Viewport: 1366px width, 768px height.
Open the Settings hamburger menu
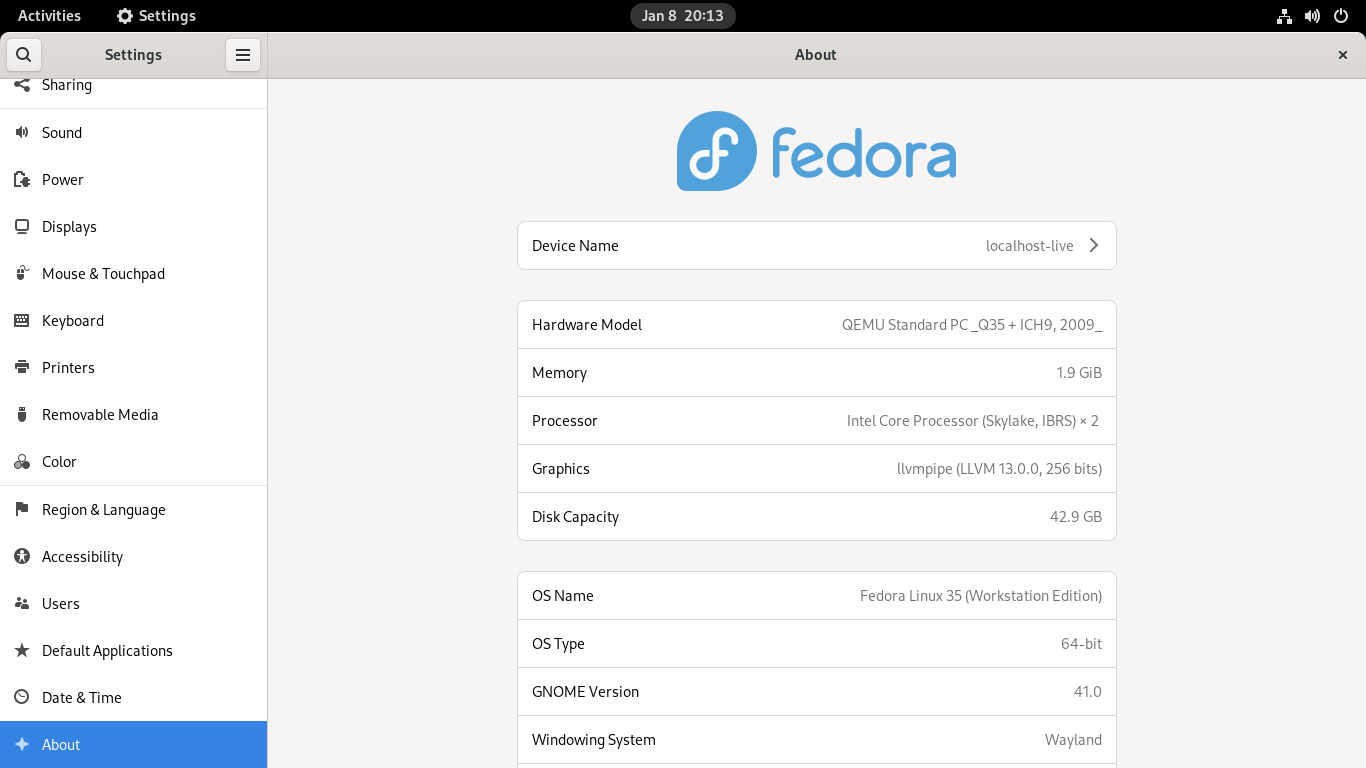click(x=243, y=55)
